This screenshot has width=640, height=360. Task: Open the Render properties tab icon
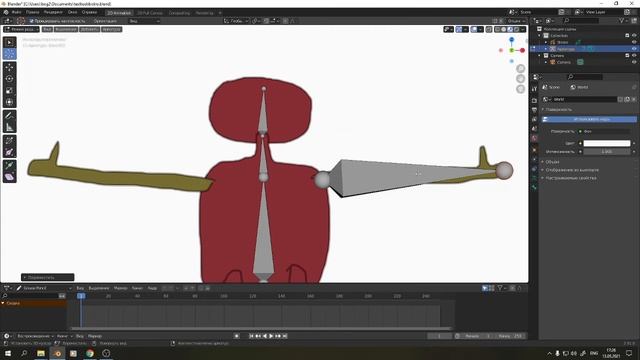[x=534, y=100]
